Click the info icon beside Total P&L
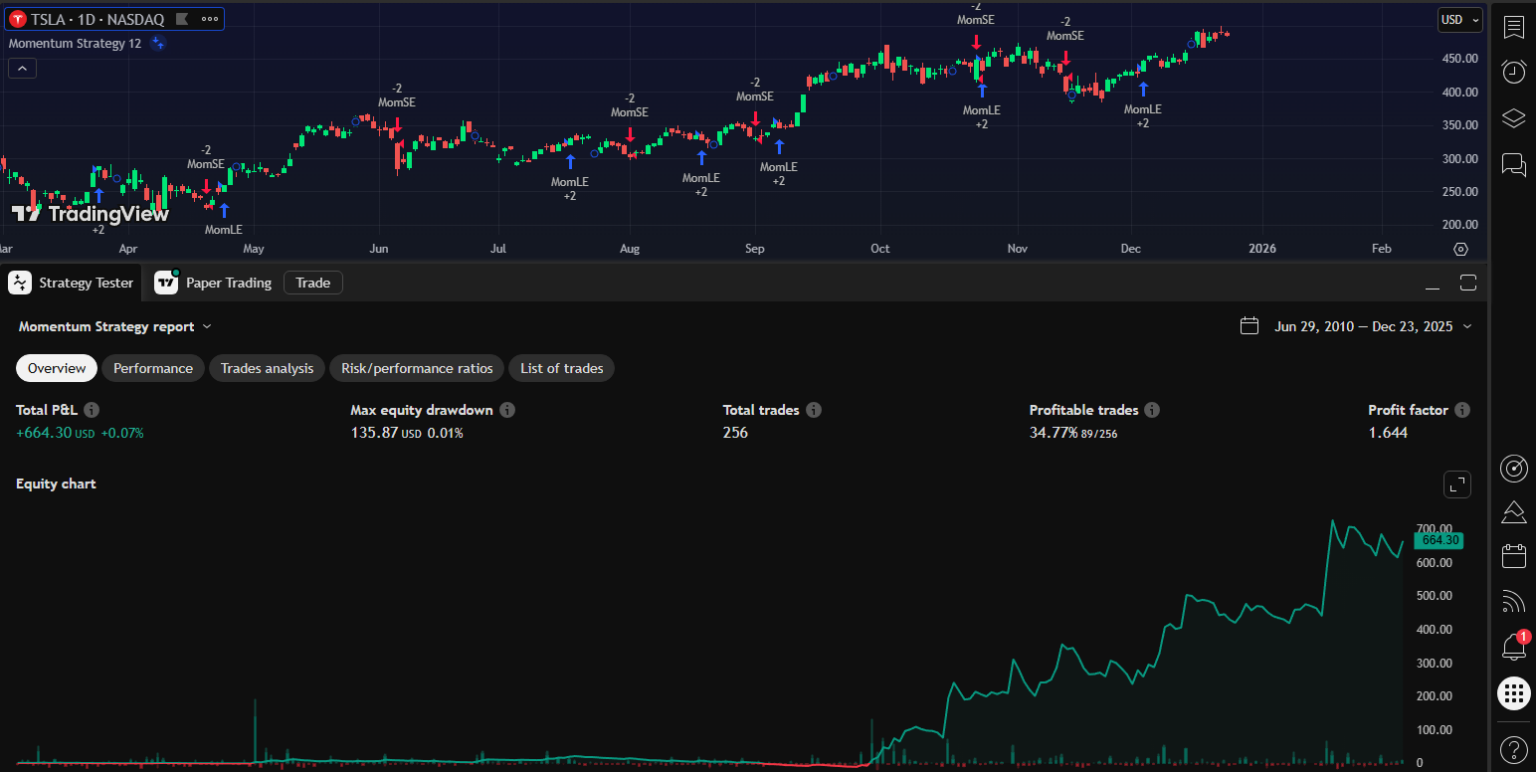 click(x=91, y=409)
